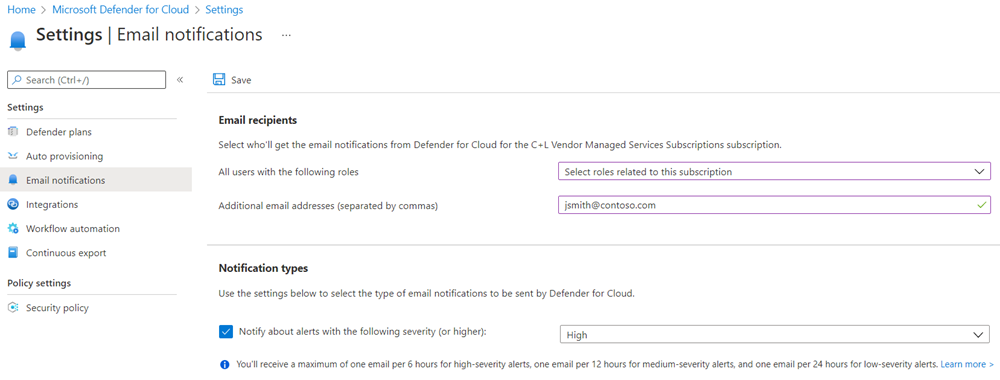The width and height of the screenshot is (1000, 380).
Task: Open Workflow automation page
Action: click(x=73, y=229)
